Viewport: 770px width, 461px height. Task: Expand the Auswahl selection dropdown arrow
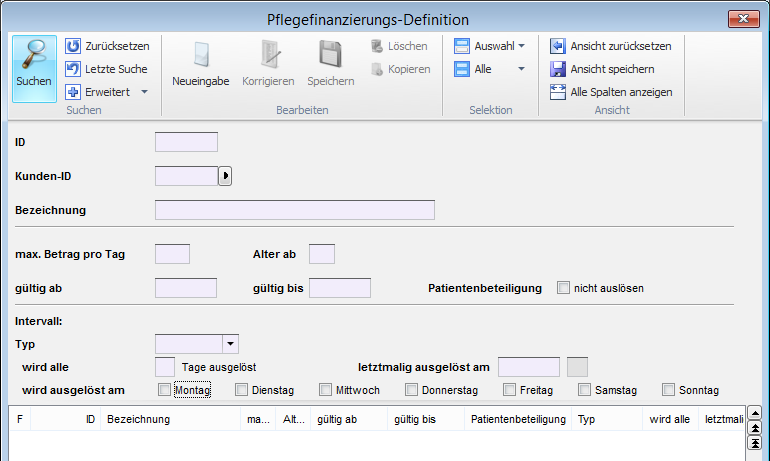[x=522, y=46]
